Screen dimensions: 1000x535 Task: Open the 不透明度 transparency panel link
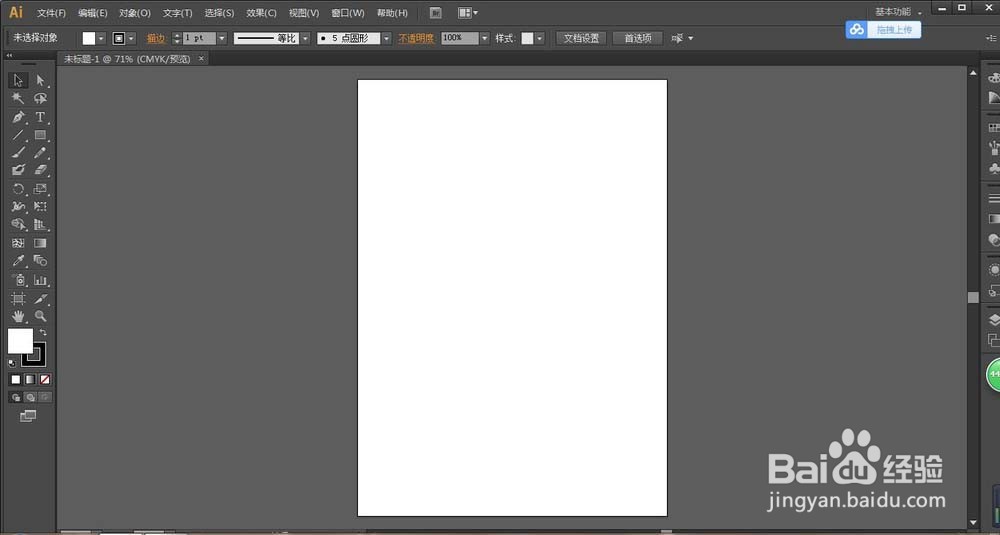[416, 38]
